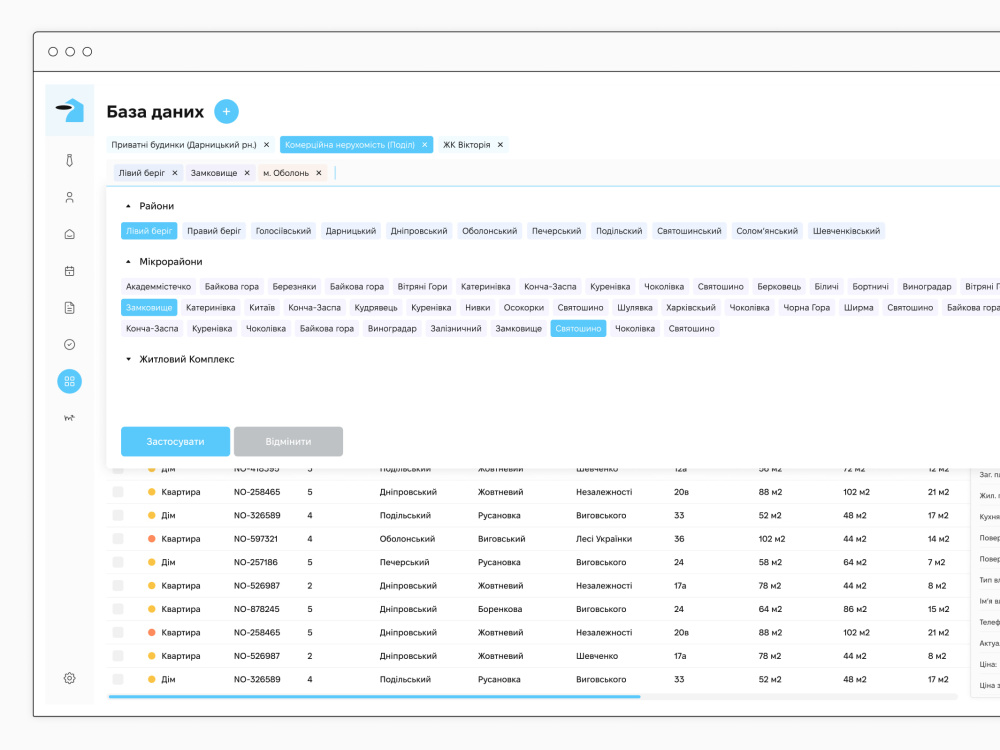Close the Комерційна нерухомість tab
This screenshot has width=1000, height=750.
pyautogui.click(x=425, y=145)
